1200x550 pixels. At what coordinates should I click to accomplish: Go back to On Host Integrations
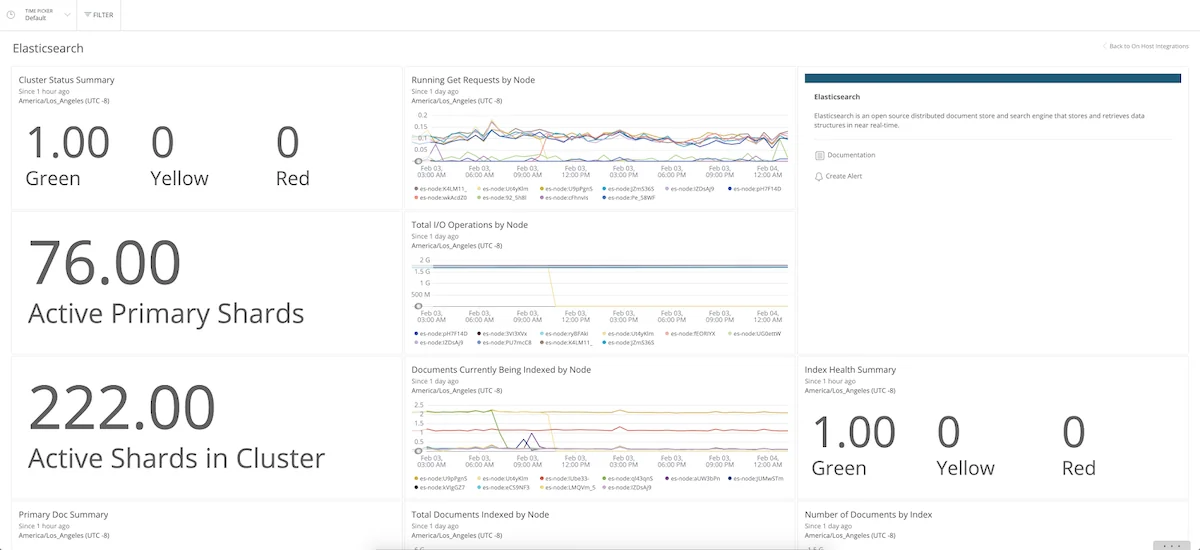(1148, 46)
